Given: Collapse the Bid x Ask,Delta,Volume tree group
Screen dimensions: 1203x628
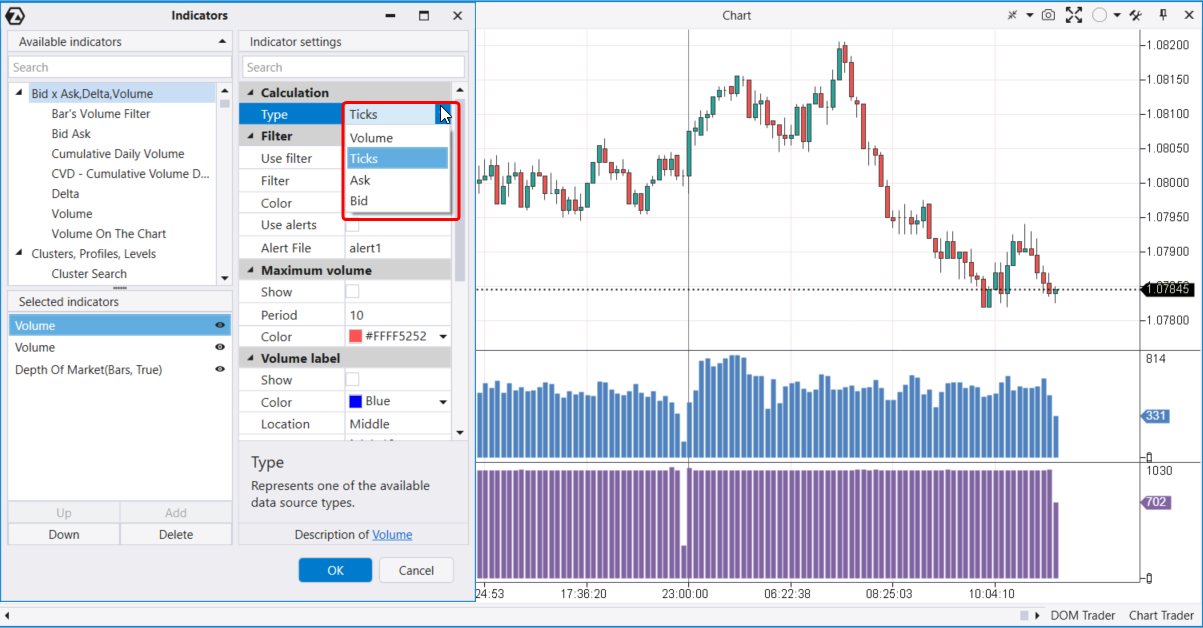Looking at the screenshot, I should click(19, 93).
